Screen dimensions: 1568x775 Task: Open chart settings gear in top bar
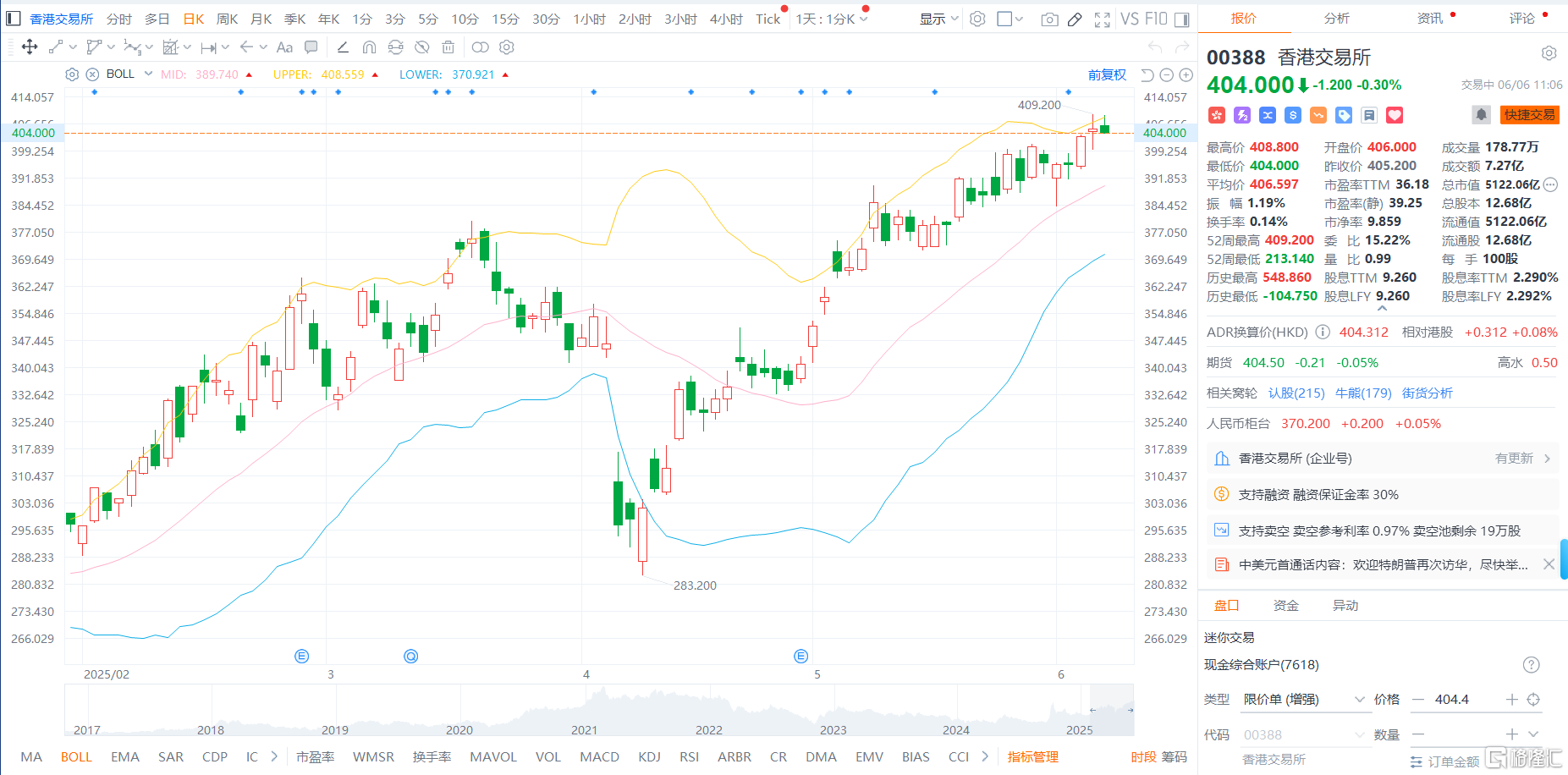[977, 19]
